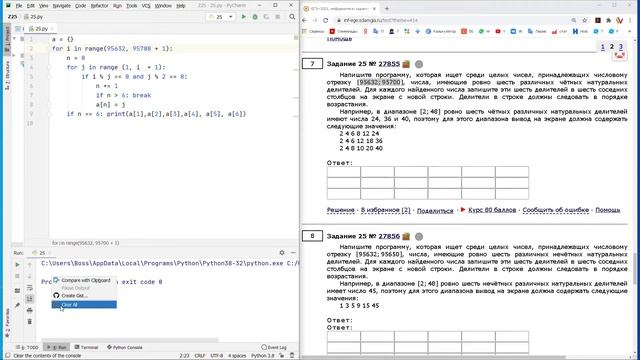Image resolution: width=640 pixels, height=360 pixels.
Task: Open the YouTube bookmark icon
Action: tap(498, 31)
